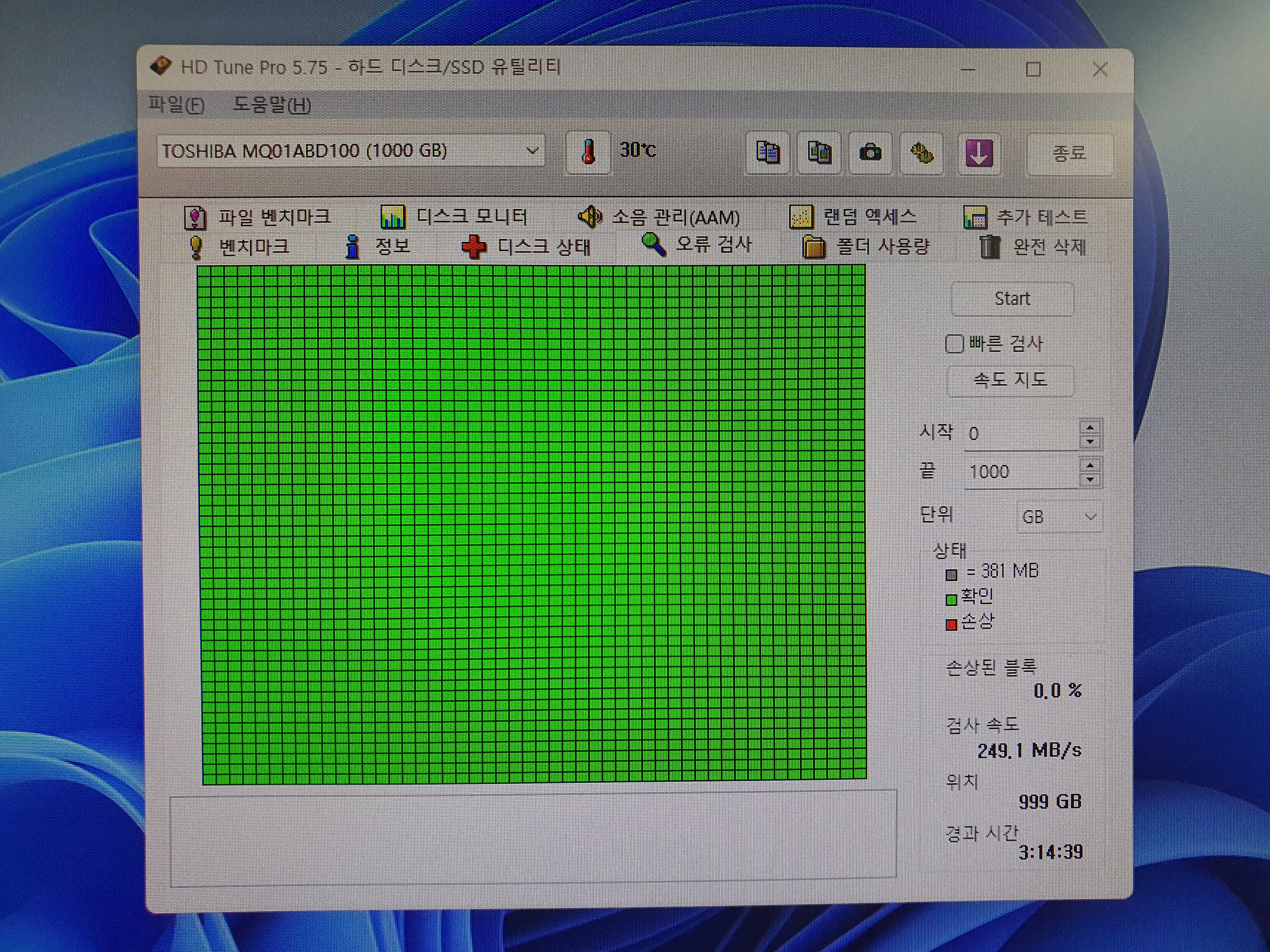The image size is (1270, 952).
Task: Enable the 빠른 검사 checkbox
Action: tap(954, 344)
